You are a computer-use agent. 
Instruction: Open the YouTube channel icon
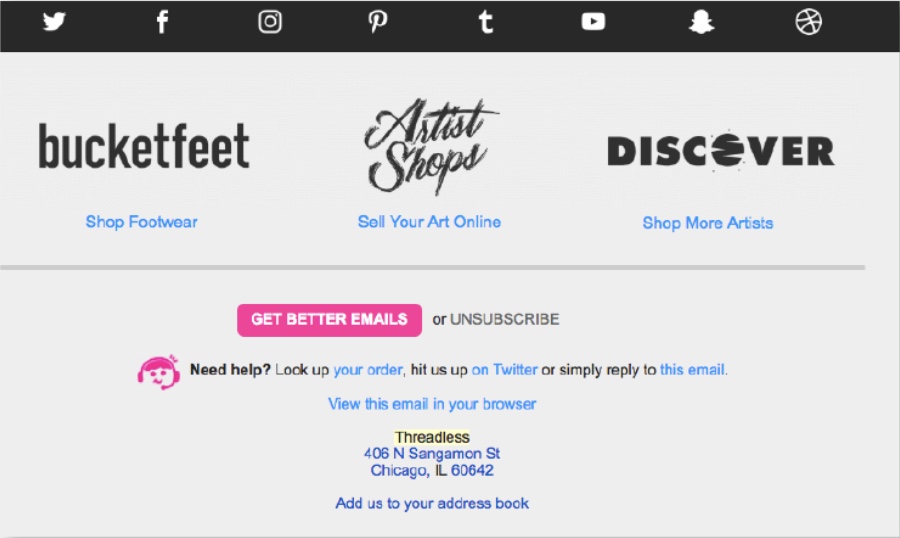[593, 22]
